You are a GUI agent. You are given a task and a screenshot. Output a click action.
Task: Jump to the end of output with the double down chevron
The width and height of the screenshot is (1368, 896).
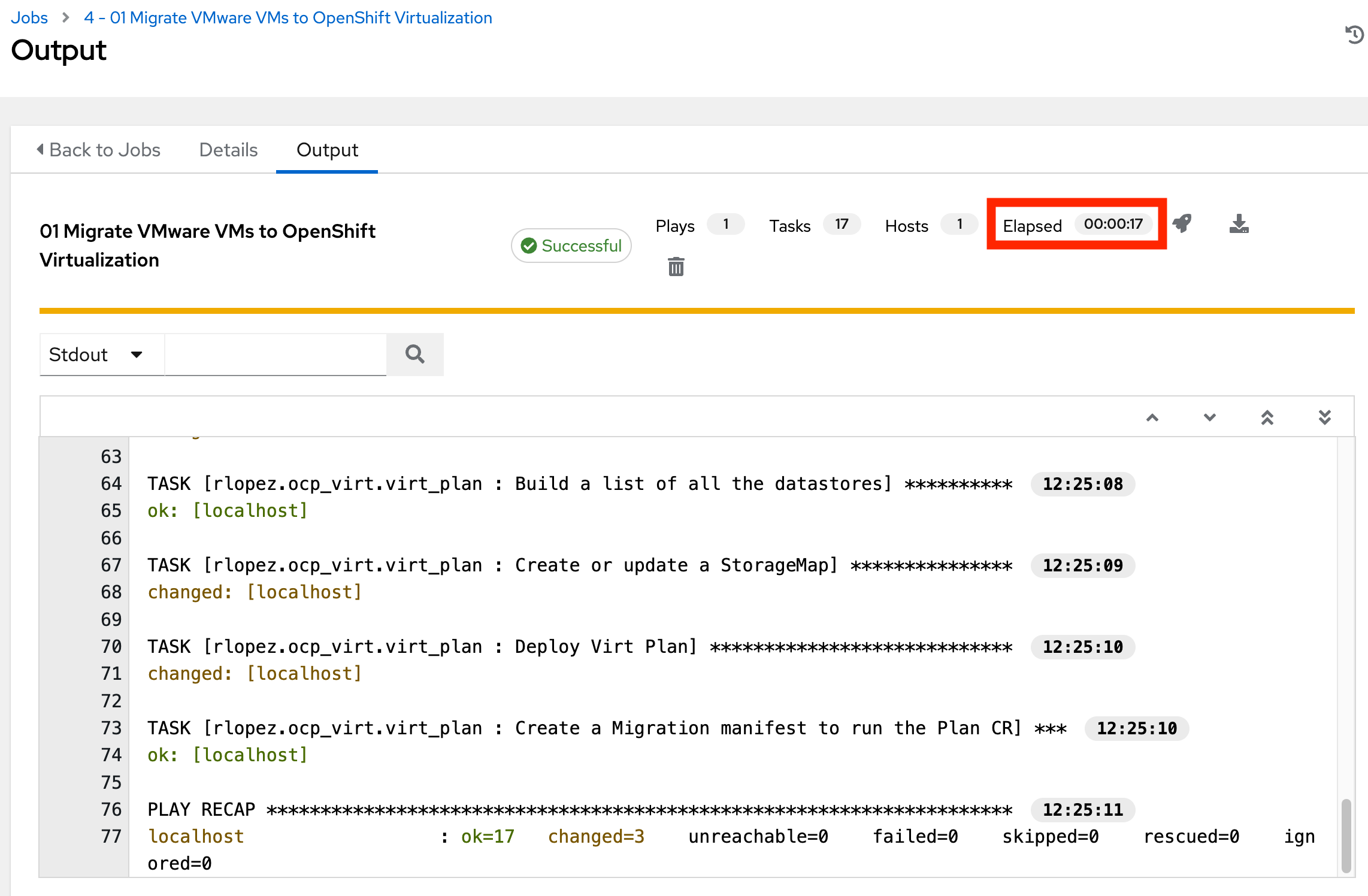tap(1325, 417)
